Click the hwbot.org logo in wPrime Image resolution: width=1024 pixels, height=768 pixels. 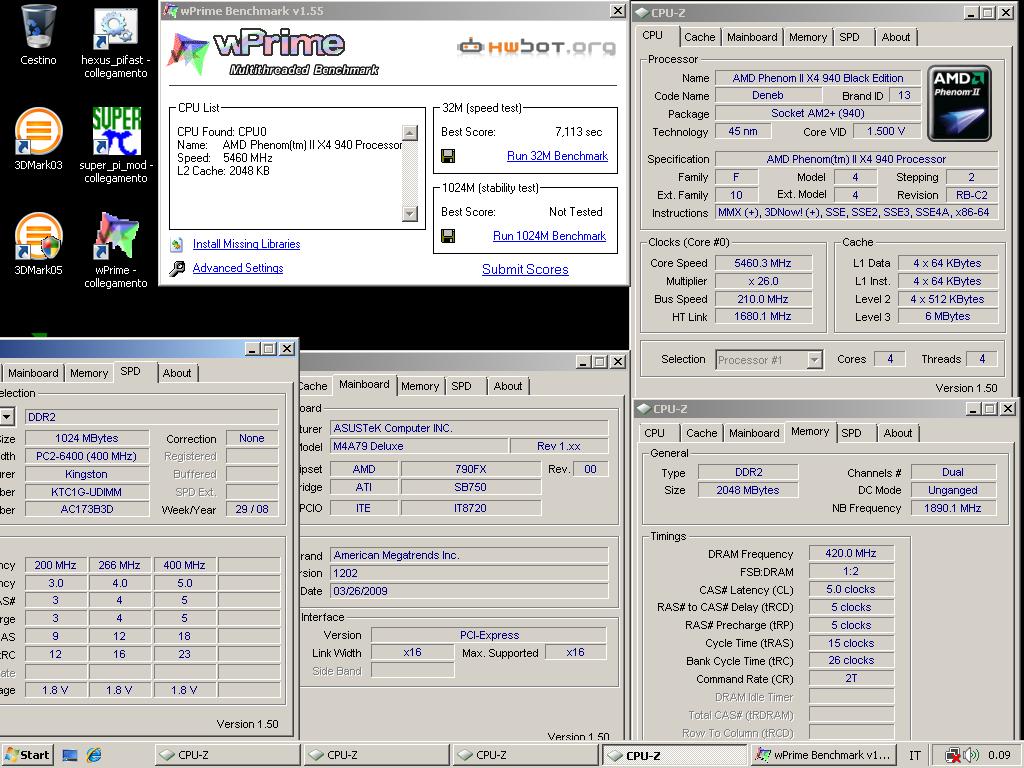[x=536, y=46]
